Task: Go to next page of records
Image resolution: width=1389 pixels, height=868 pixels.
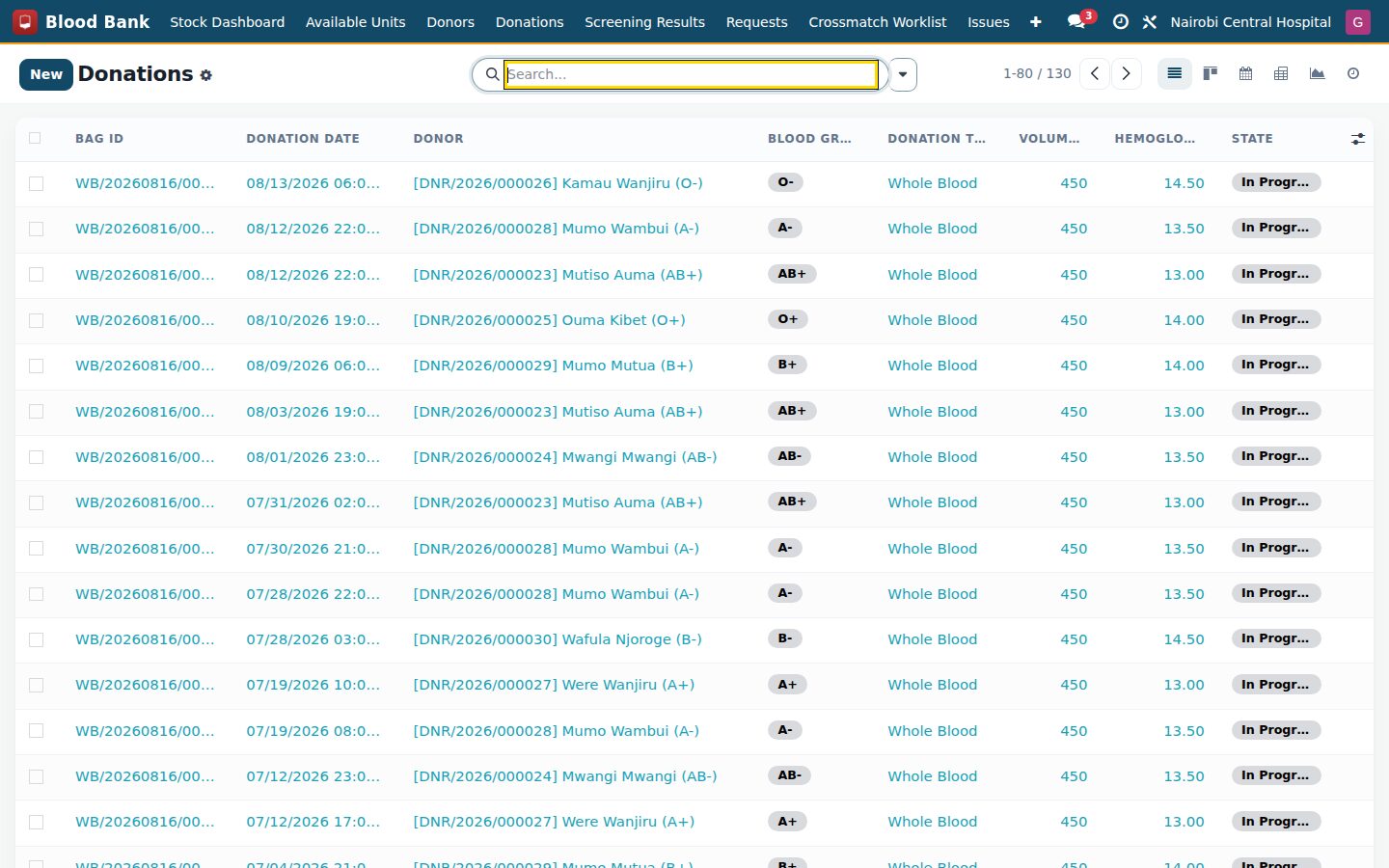Action: pos(1126,74)
